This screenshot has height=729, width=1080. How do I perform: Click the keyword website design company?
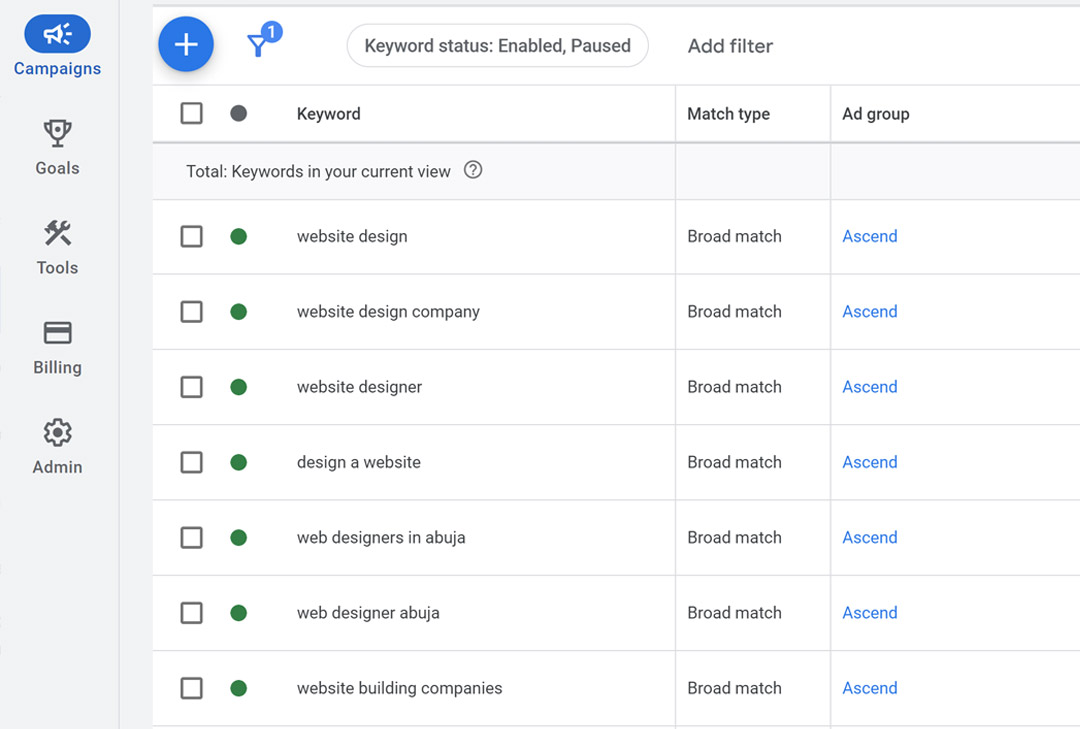point(388,311)
